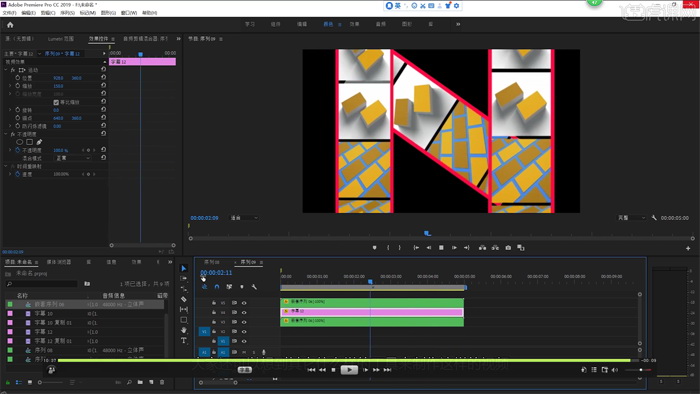Image resolution: width=700 pixels, height=394 pixels.
Task: Open the Lumetri 范围 panel tab
Action: tap(61, 39)
